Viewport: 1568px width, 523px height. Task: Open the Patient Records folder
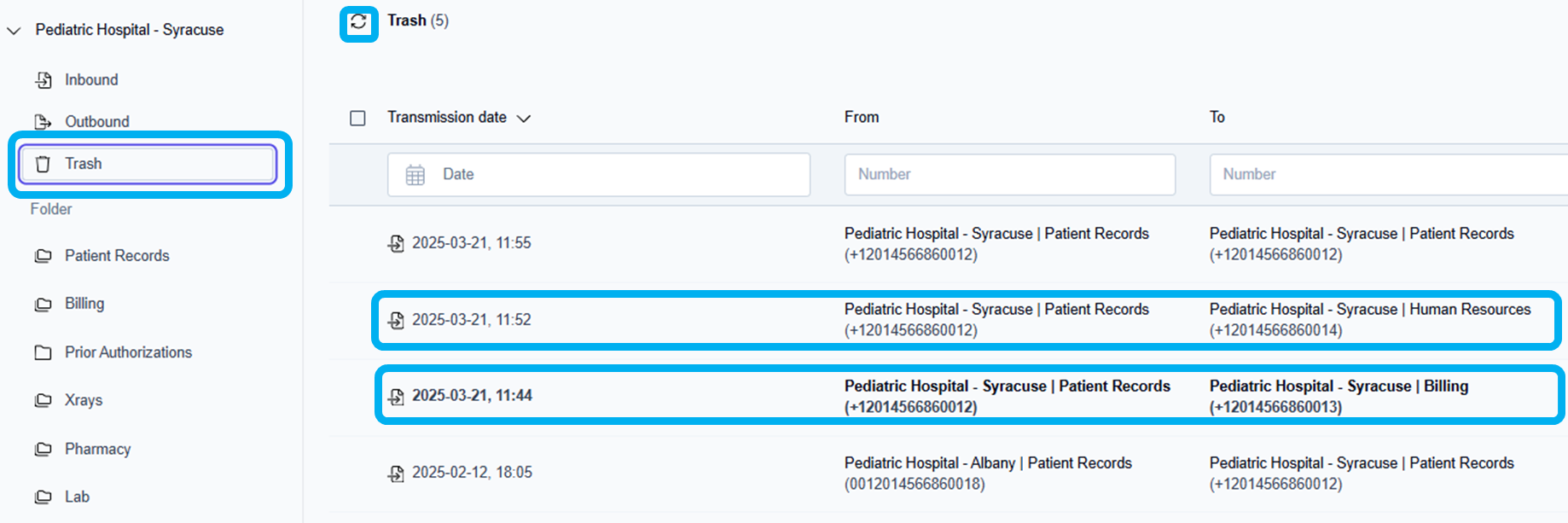point(117,256)
